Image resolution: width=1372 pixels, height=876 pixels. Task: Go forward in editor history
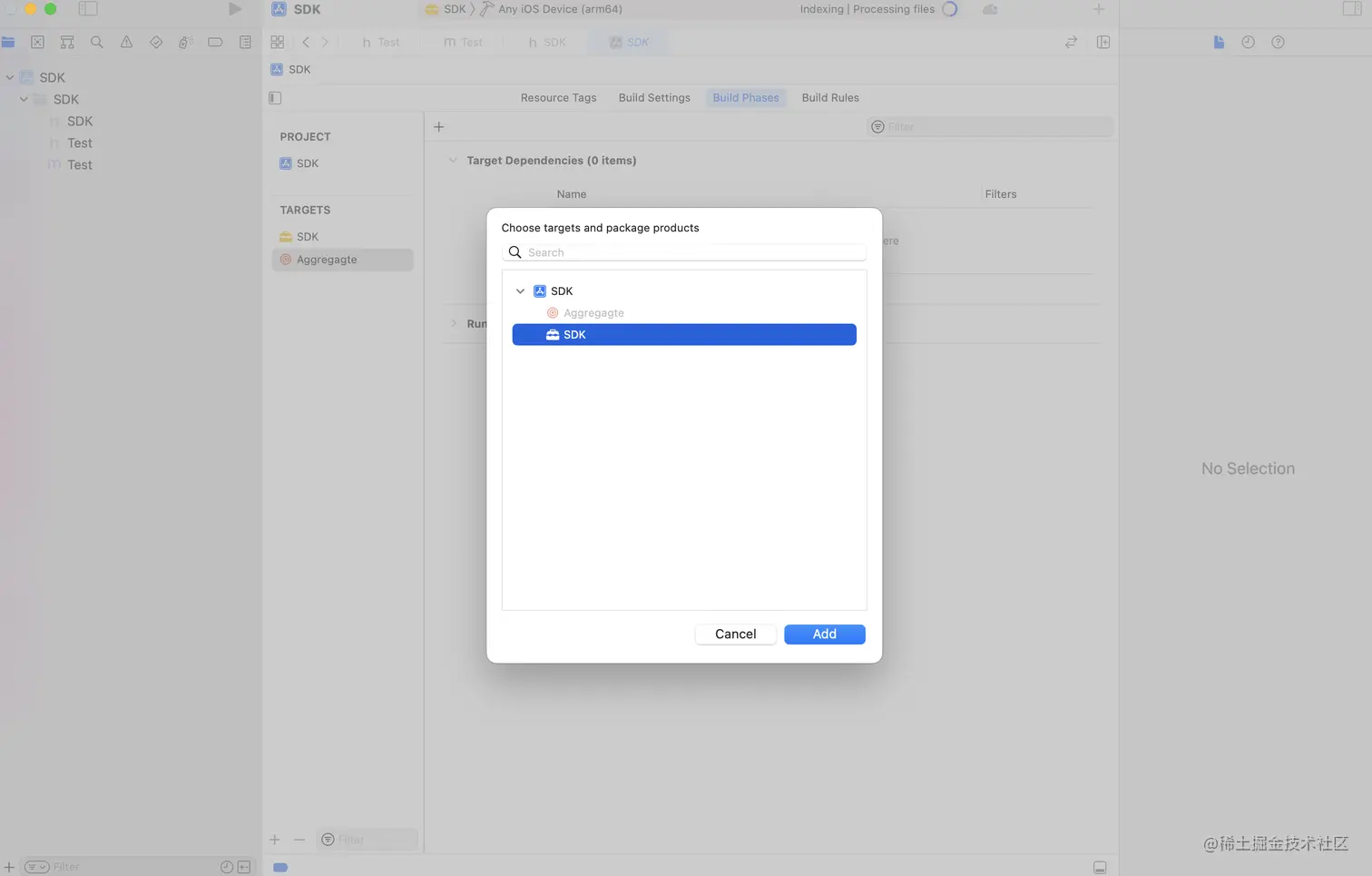[325, 42]
